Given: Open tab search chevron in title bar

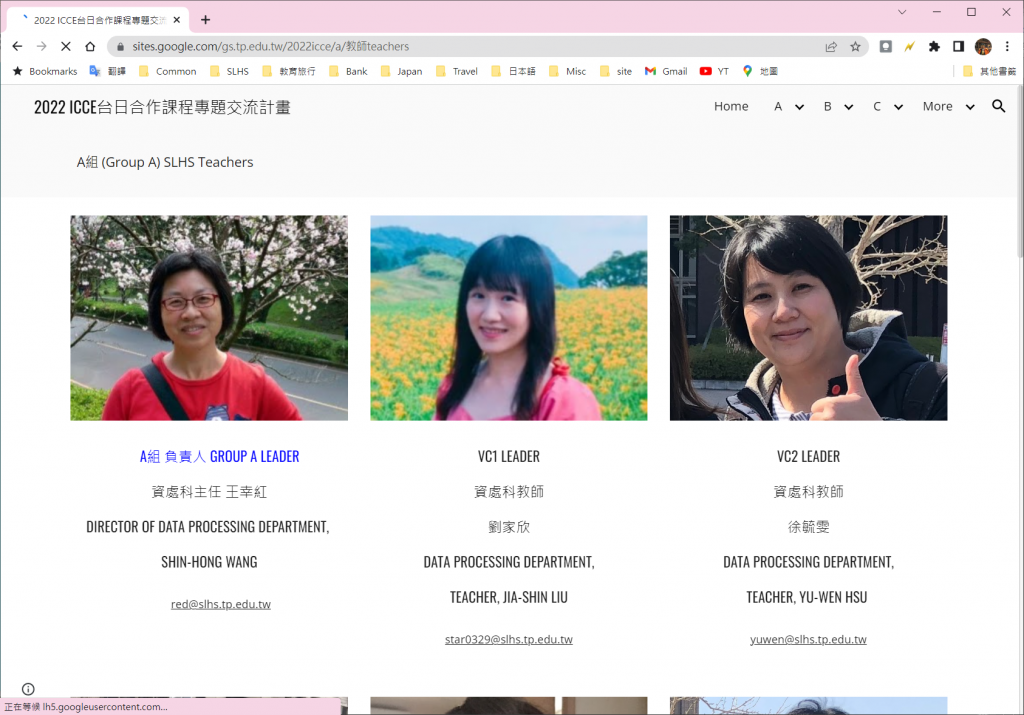Looking at the screenshot, I should (x=902, y=12).
